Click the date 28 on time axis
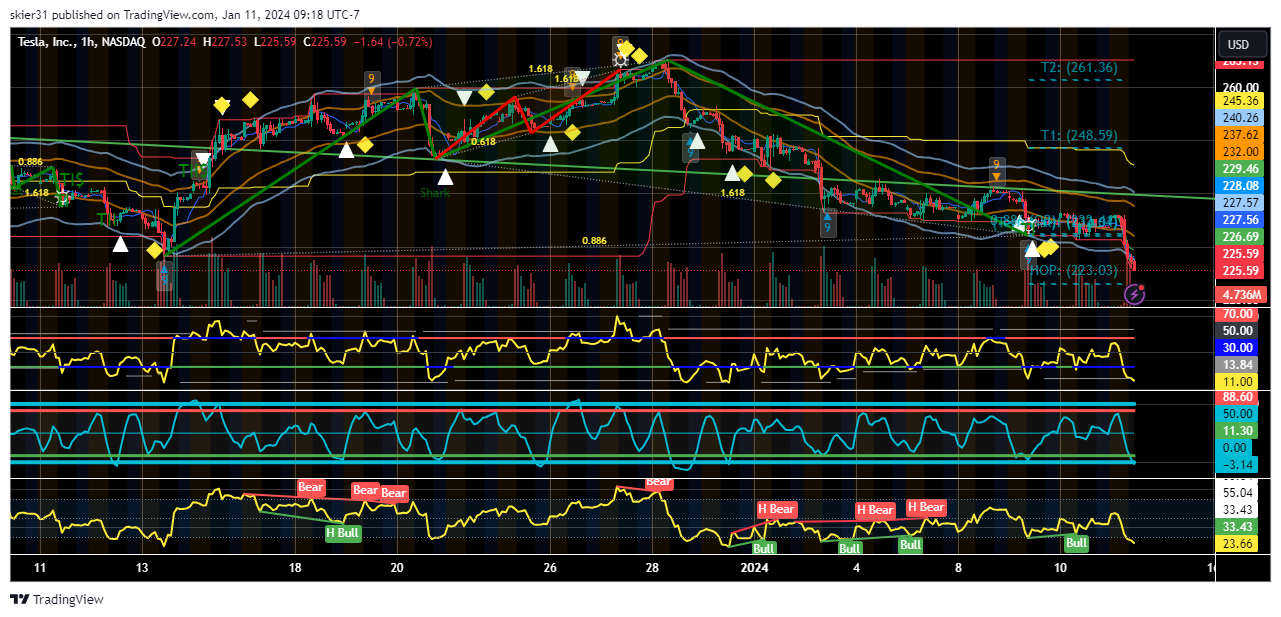This screenshot has width=1281, height=617. coord(652,568)
